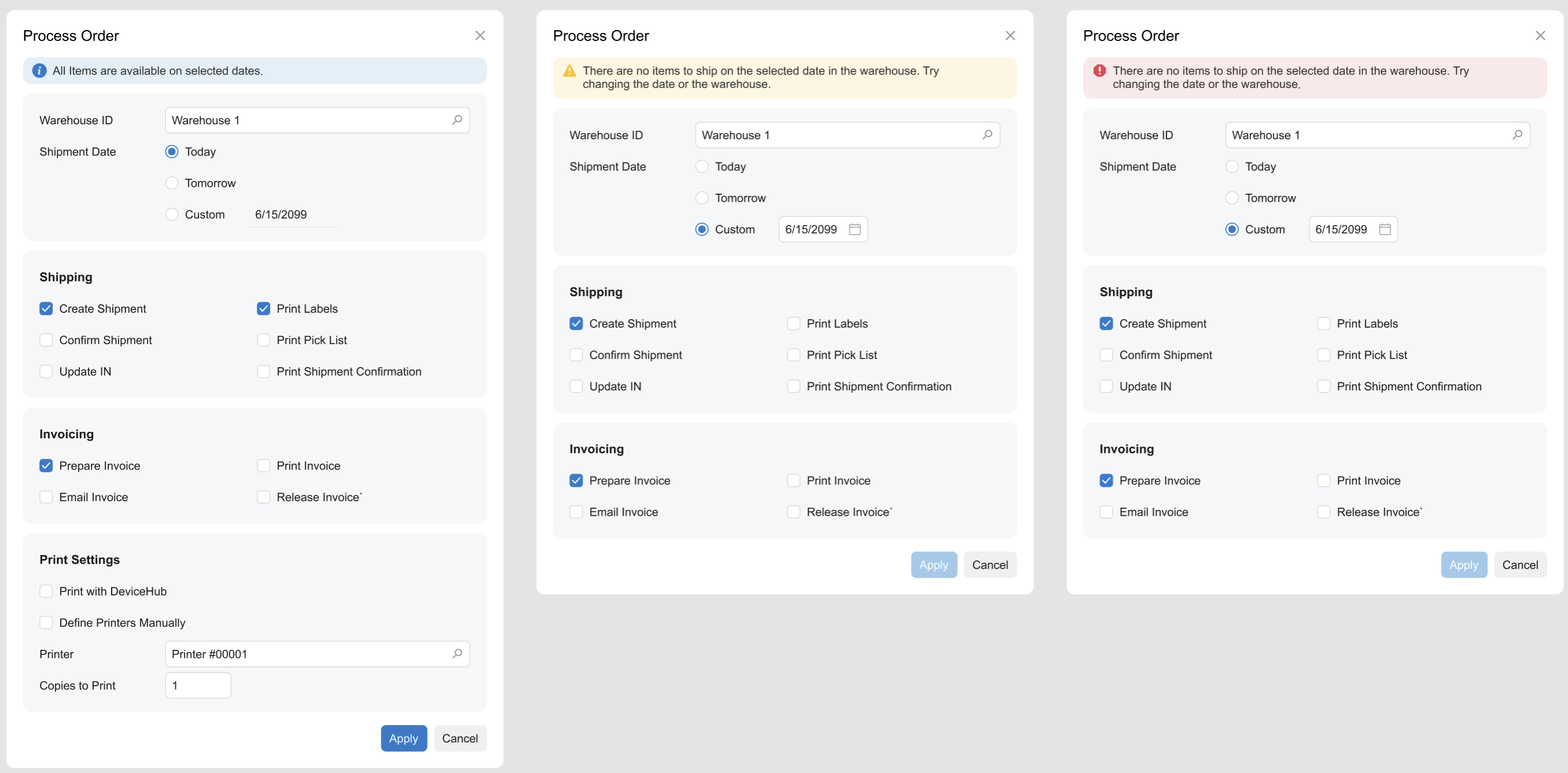The height and width of the screenshot is (773, 1568).
Task: Enable Print with DeviceHub checkbox
Action: pos(46,591)
